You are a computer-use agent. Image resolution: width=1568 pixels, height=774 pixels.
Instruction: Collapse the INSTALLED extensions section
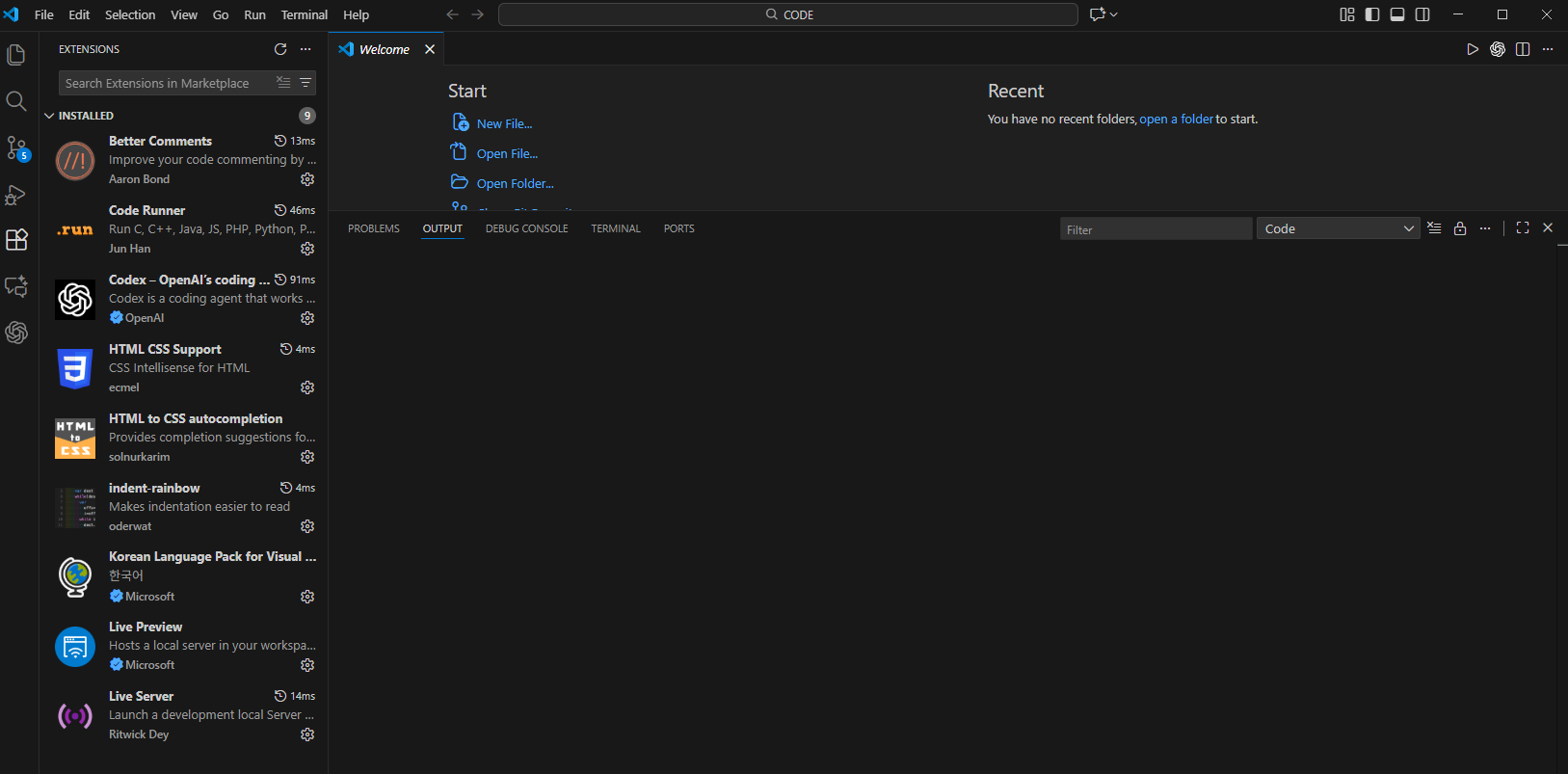183,116
